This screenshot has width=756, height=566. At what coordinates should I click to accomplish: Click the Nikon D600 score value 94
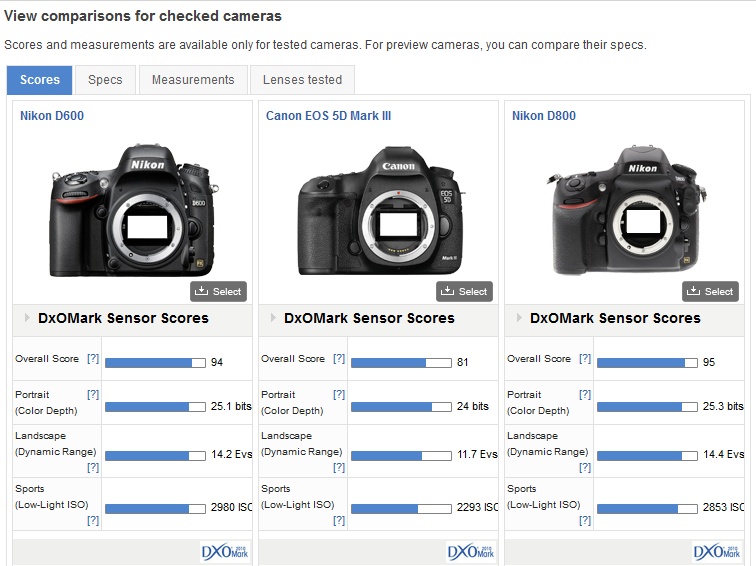pyautogui.click(x=217, y=363)
